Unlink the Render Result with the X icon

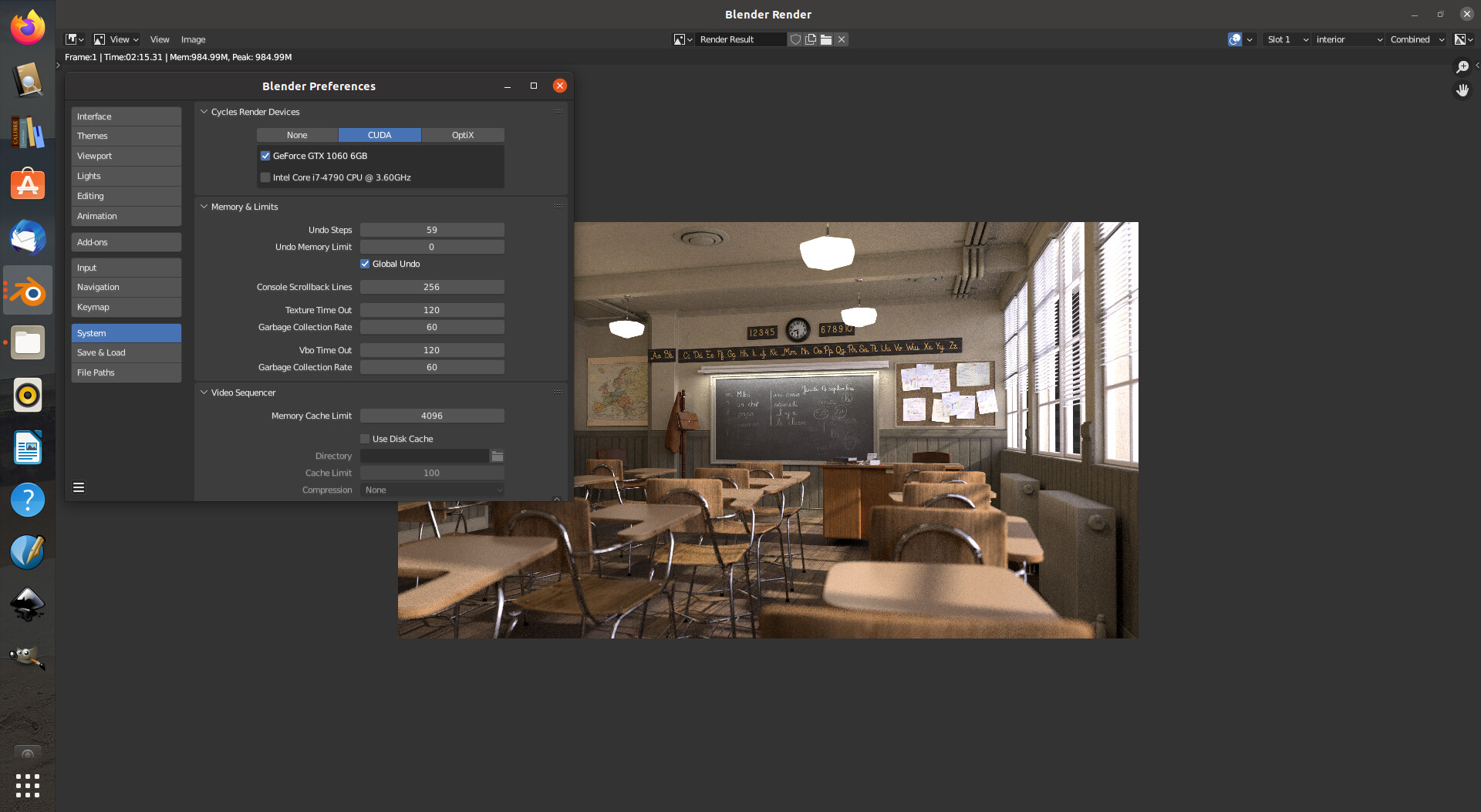point(842,39)
